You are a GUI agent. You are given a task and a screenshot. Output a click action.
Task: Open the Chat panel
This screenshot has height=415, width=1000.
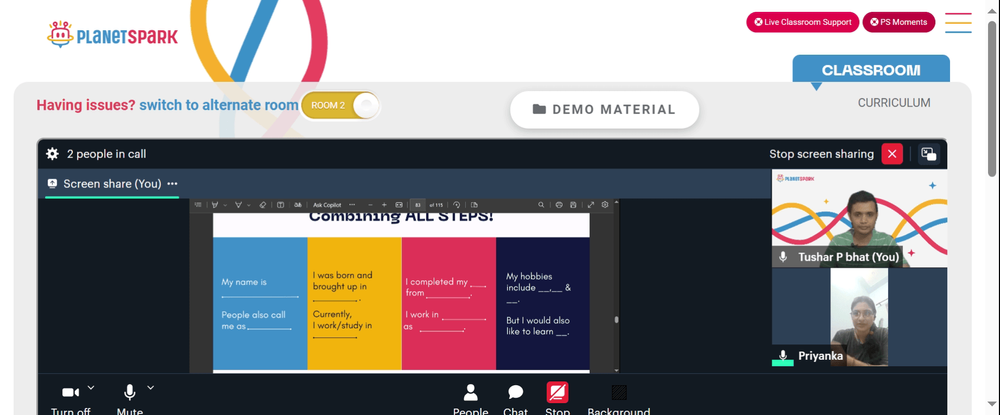tap(515, 399)
